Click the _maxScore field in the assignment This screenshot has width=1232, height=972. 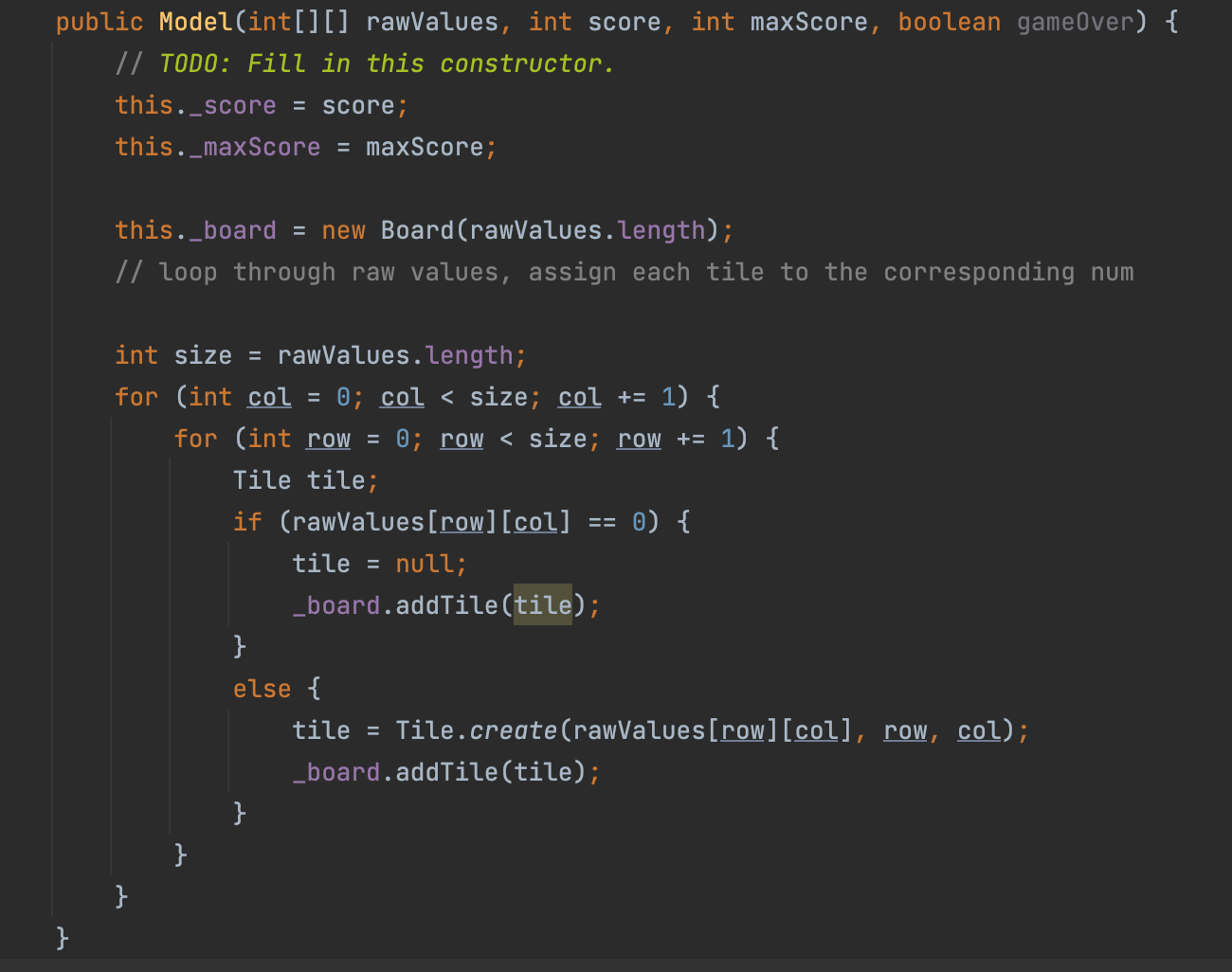point(255,147)
